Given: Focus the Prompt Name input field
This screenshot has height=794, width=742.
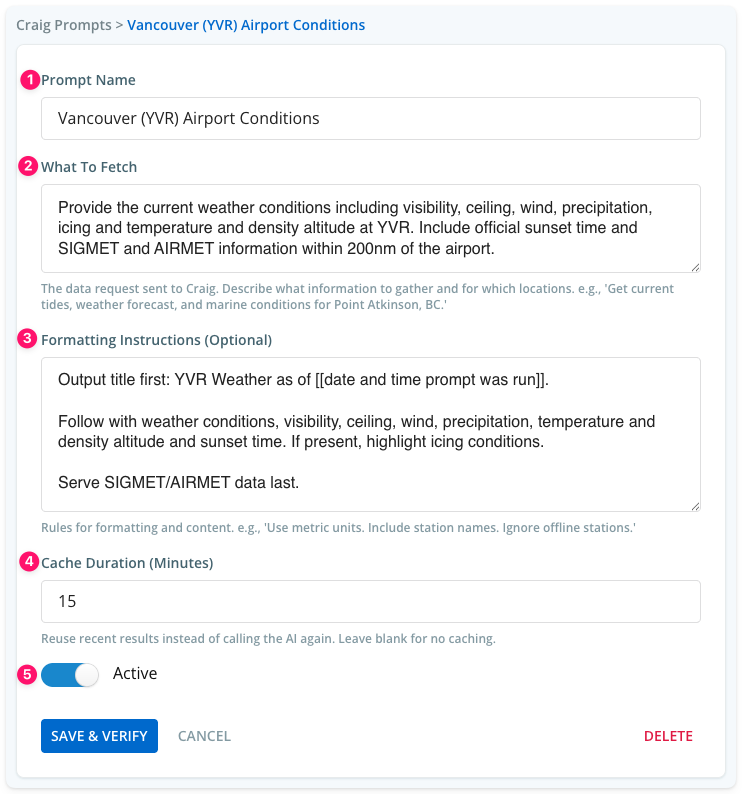Looking at the screenshot, I should (371, 118).
